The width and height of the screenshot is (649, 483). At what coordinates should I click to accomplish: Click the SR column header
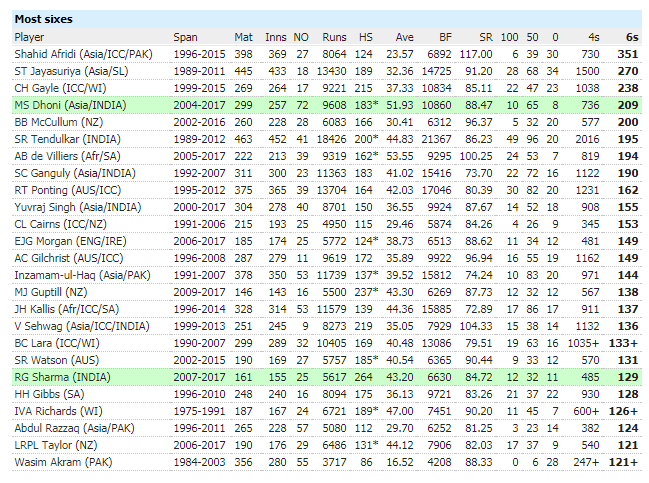coord(486,37)
